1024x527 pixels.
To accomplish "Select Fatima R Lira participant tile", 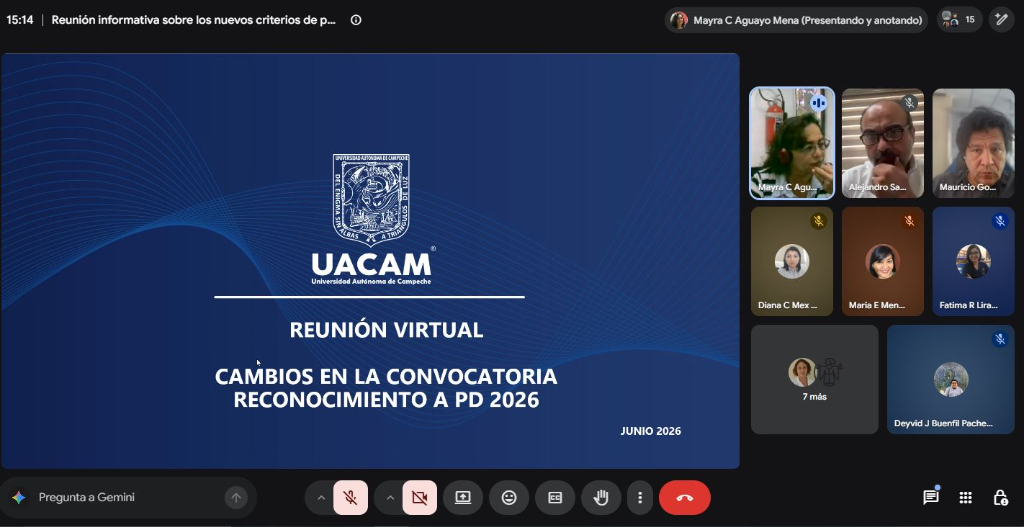I will pyautogui.click(x=973, y=261).
